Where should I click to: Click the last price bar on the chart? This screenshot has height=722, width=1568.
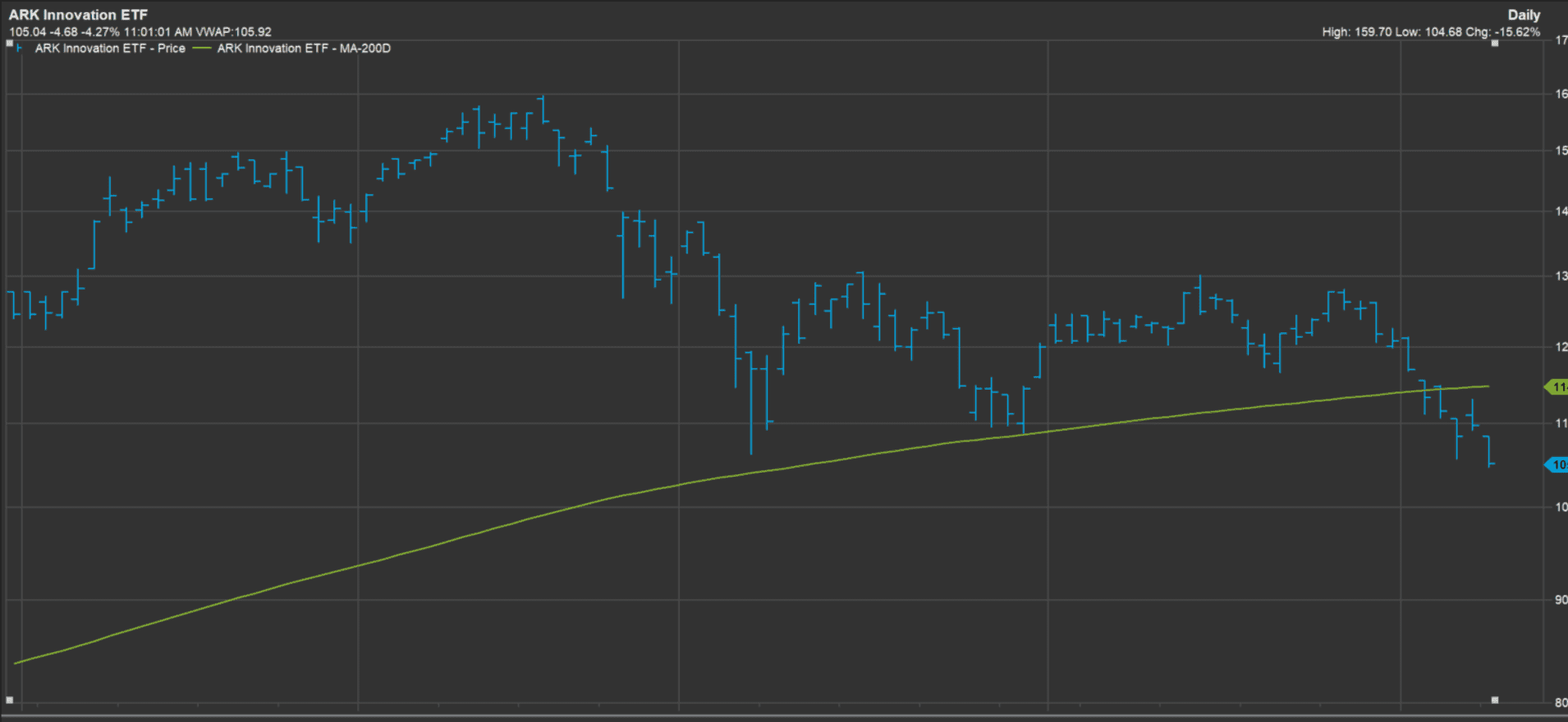(1489, 451)
